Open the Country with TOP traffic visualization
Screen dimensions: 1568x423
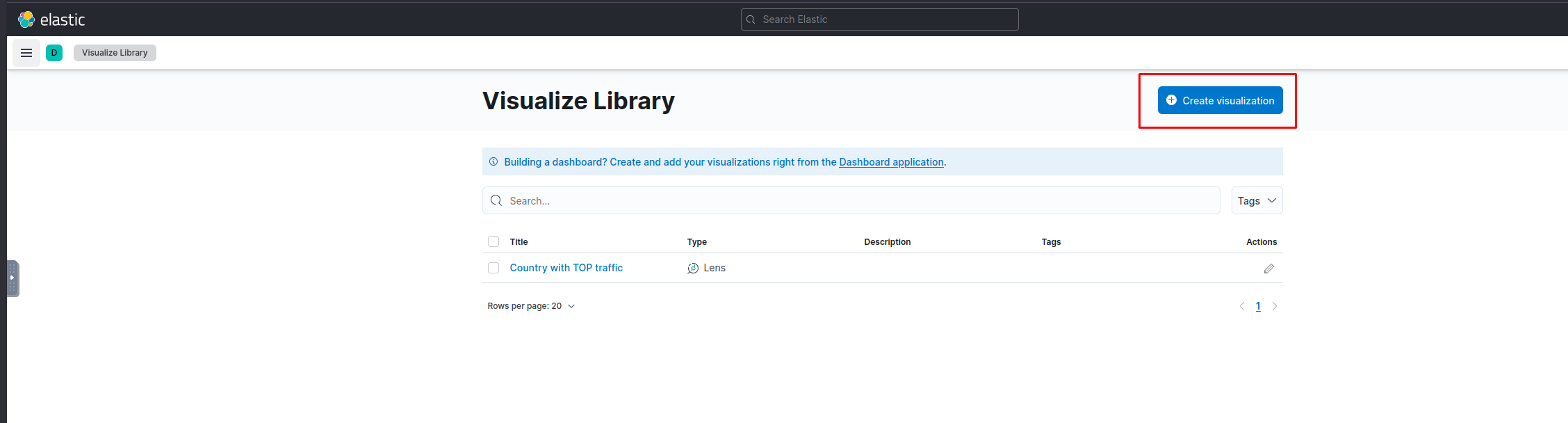566,268
